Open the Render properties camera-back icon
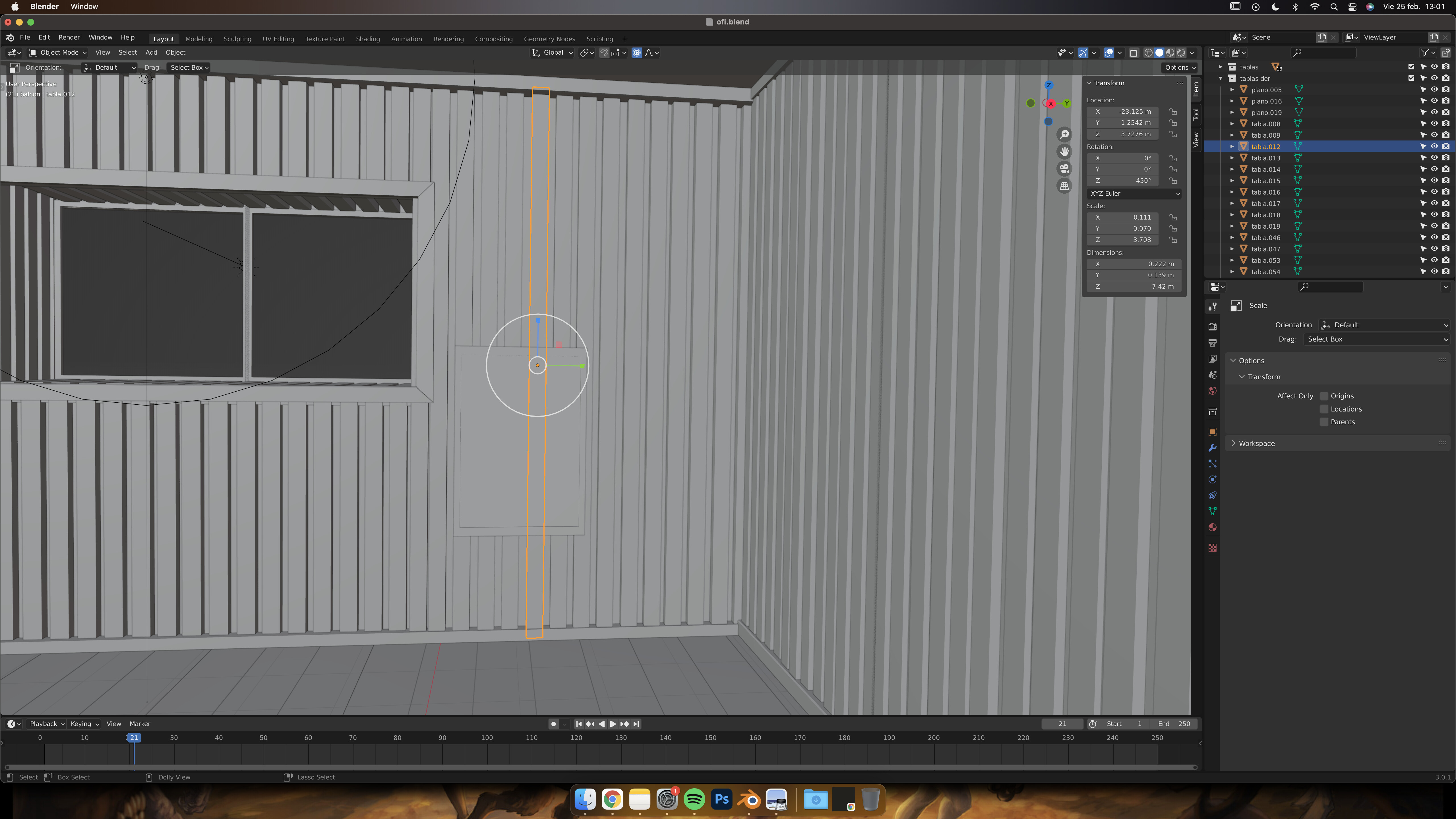Viewport: 1456px width, 819px height. tap(1212, 327)
